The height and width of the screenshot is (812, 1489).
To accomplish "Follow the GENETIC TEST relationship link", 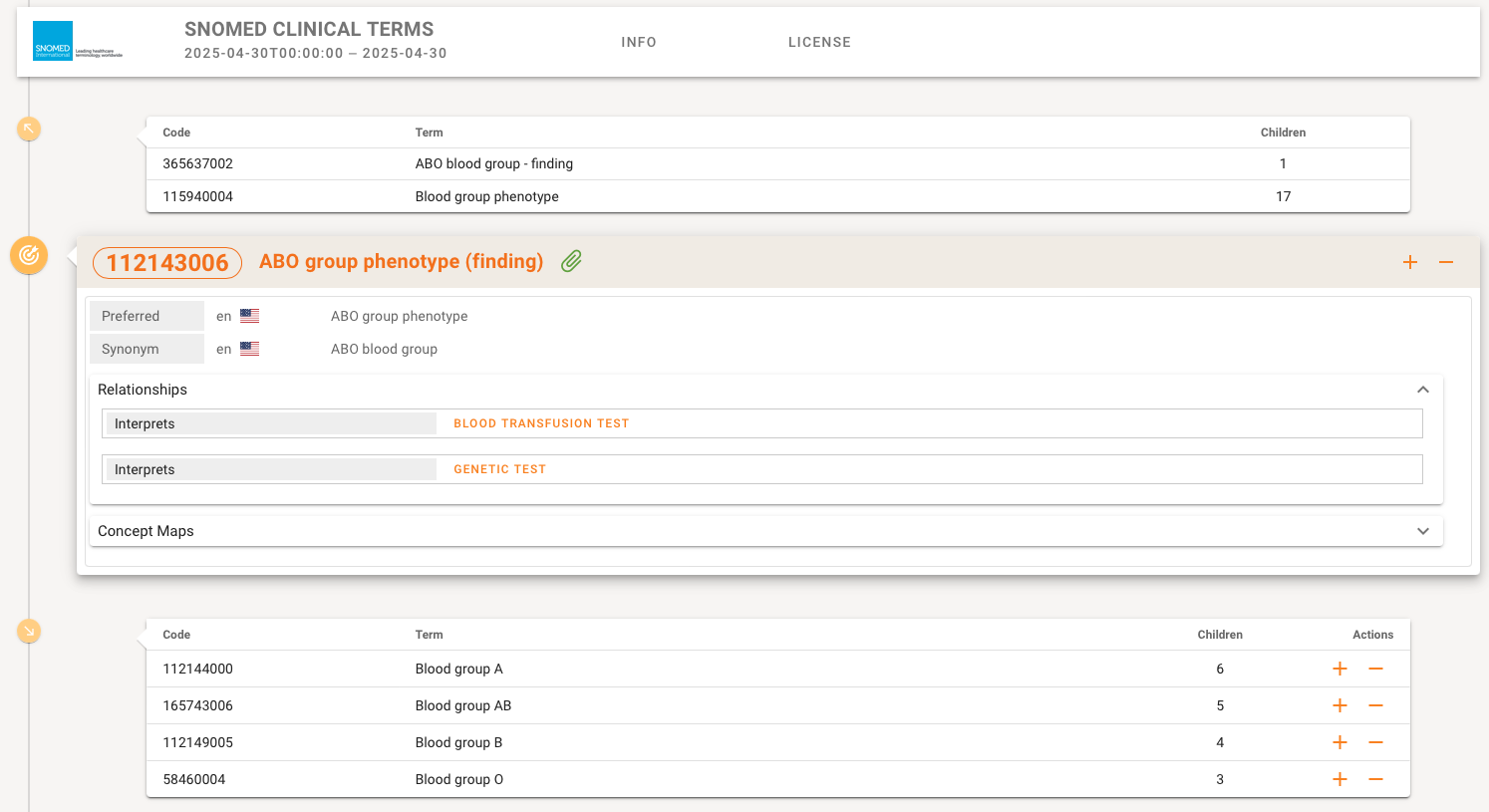I will 499,469.
